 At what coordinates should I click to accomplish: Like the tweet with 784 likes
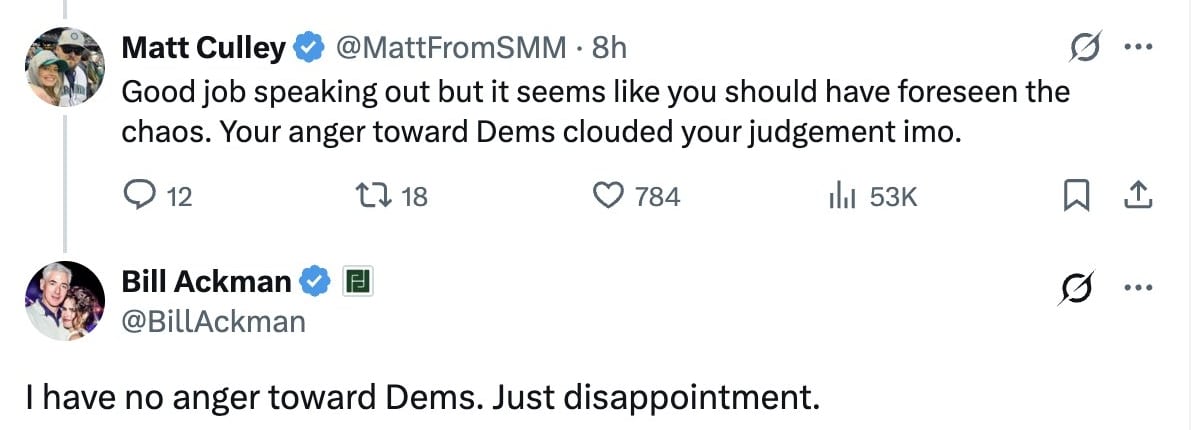click(636, 197)
